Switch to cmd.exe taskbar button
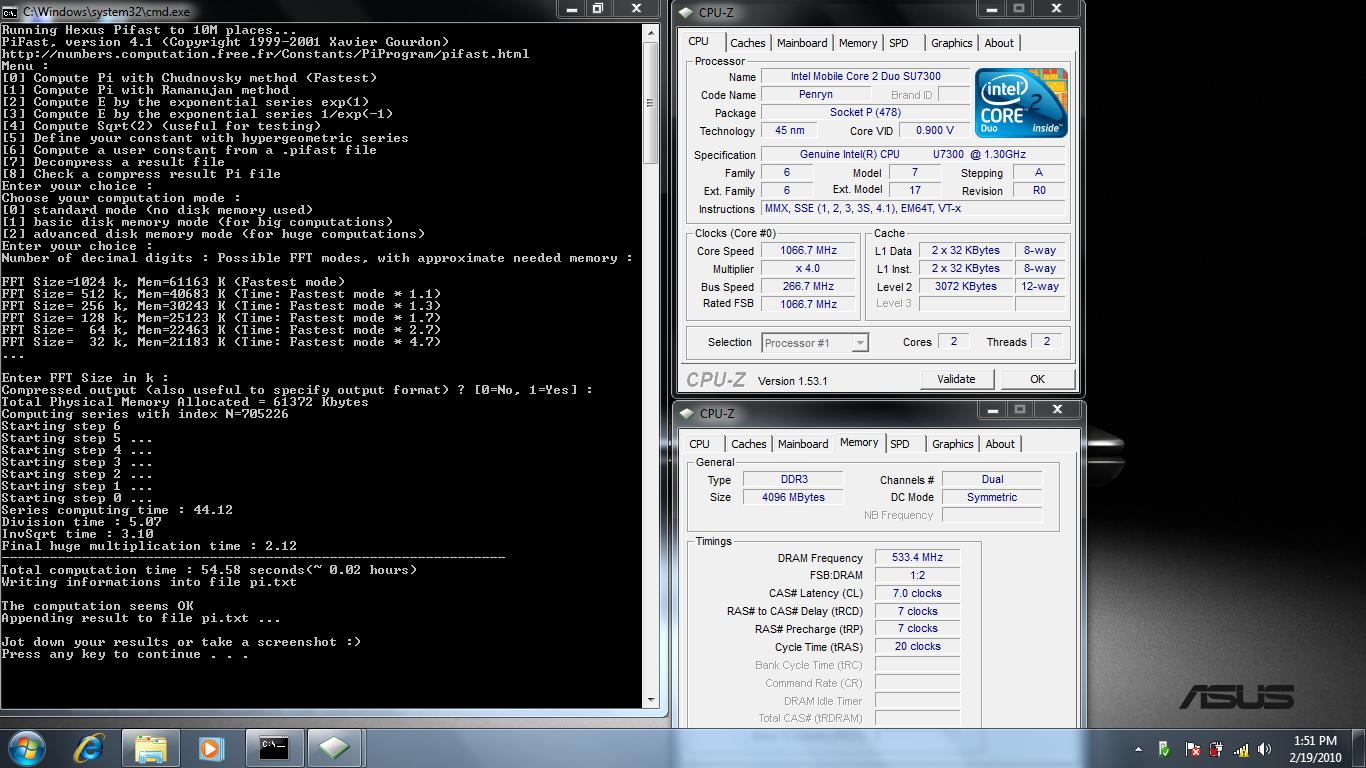1366x768 pixels. 274,748
